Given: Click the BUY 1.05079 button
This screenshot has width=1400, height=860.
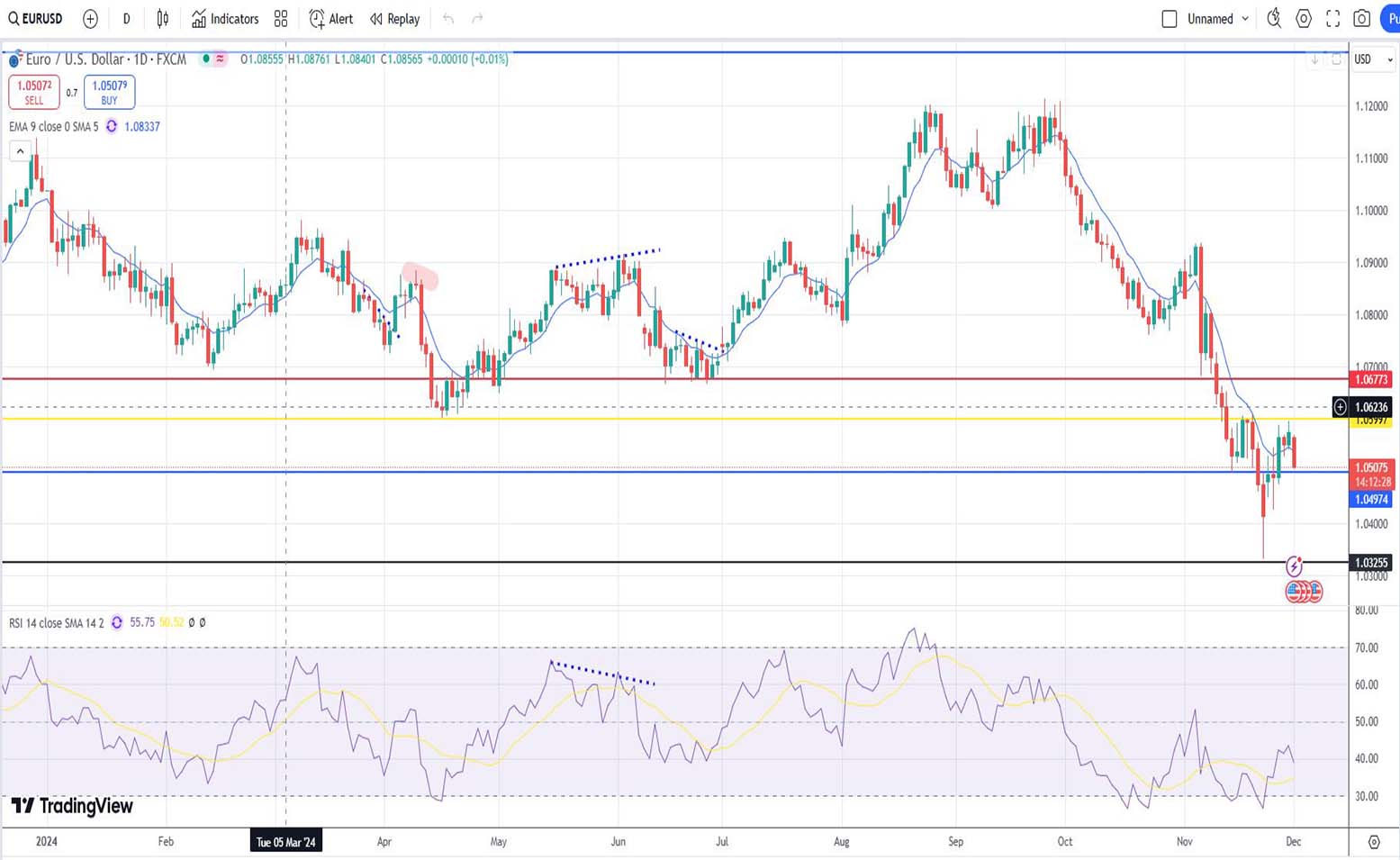Looking at the screenshot, I should (109, 92).
